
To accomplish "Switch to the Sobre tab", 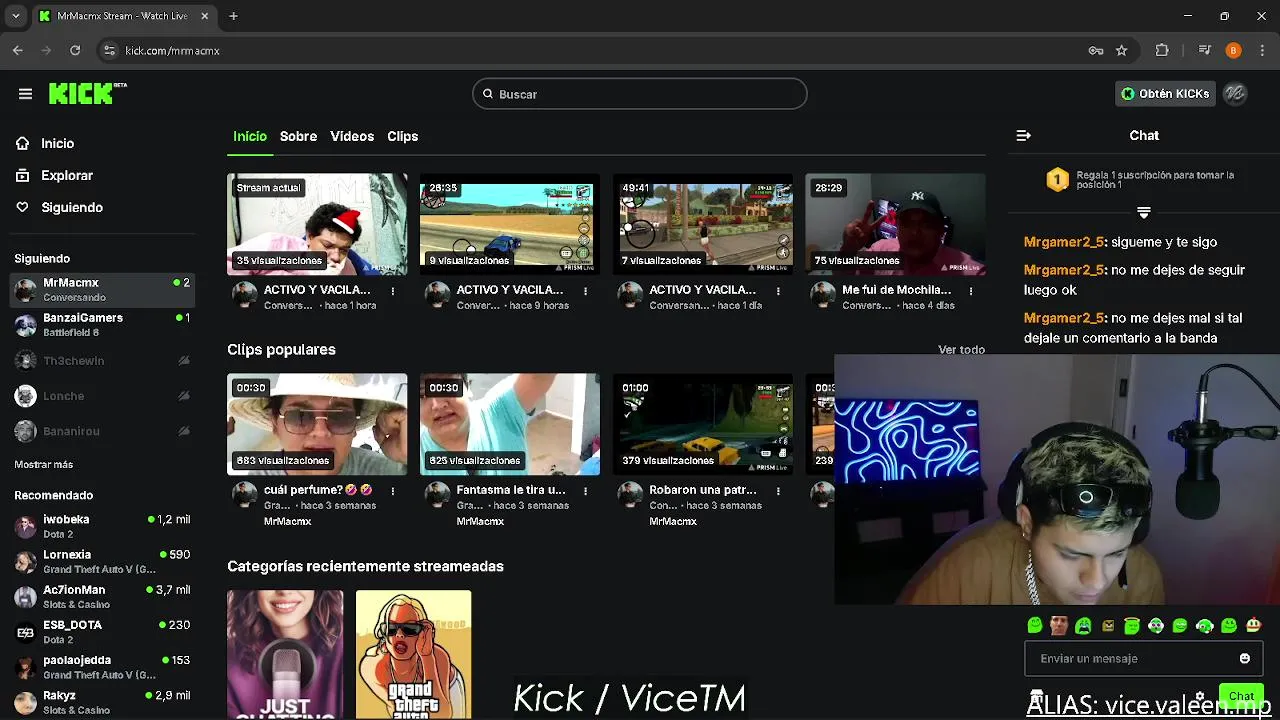I will click(x=298, y=136).
